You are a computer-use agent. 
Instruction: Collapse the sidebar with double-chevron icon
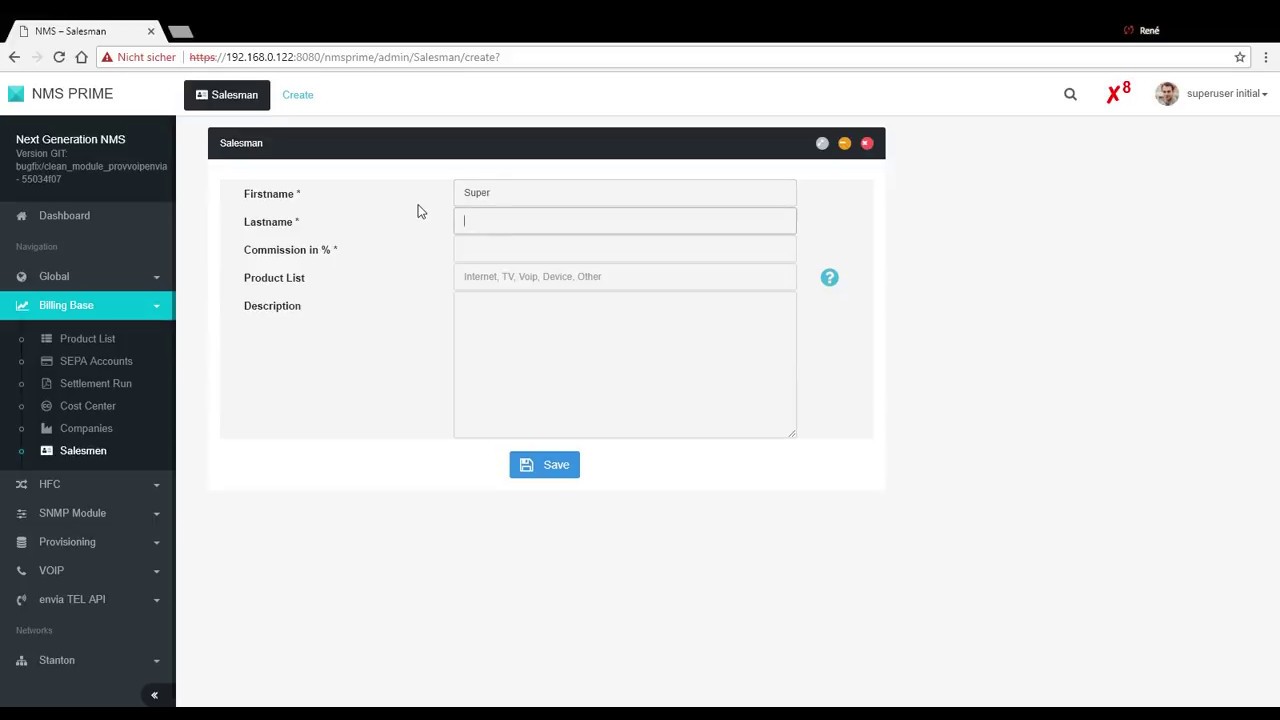point(154,696)
